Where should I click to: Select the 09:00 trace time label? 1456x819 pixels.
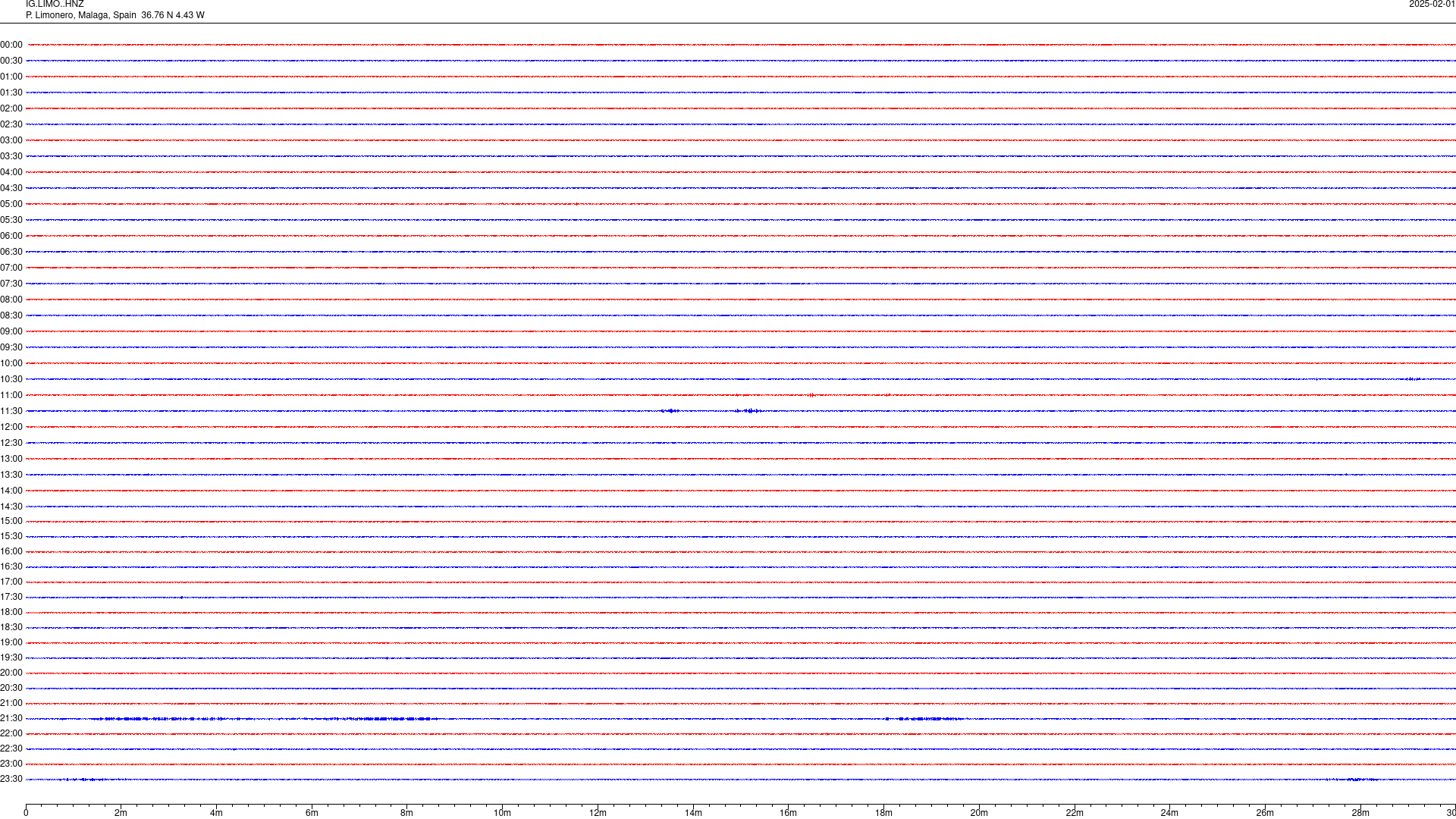click(11, 331)
